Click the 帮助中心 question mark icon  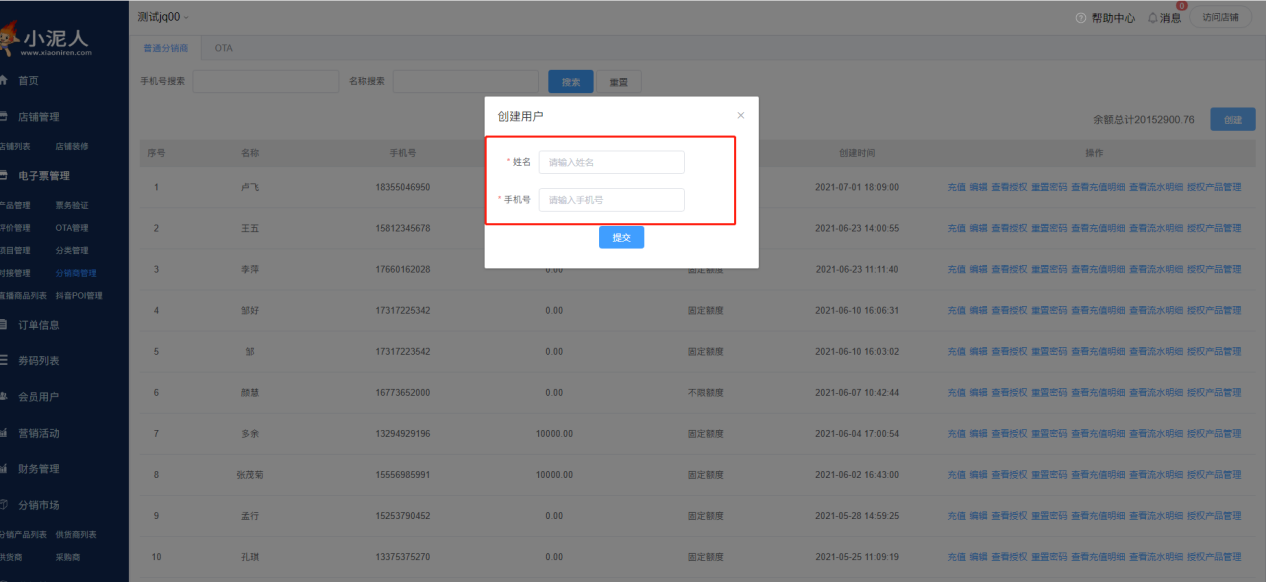tap(1081, 18)
